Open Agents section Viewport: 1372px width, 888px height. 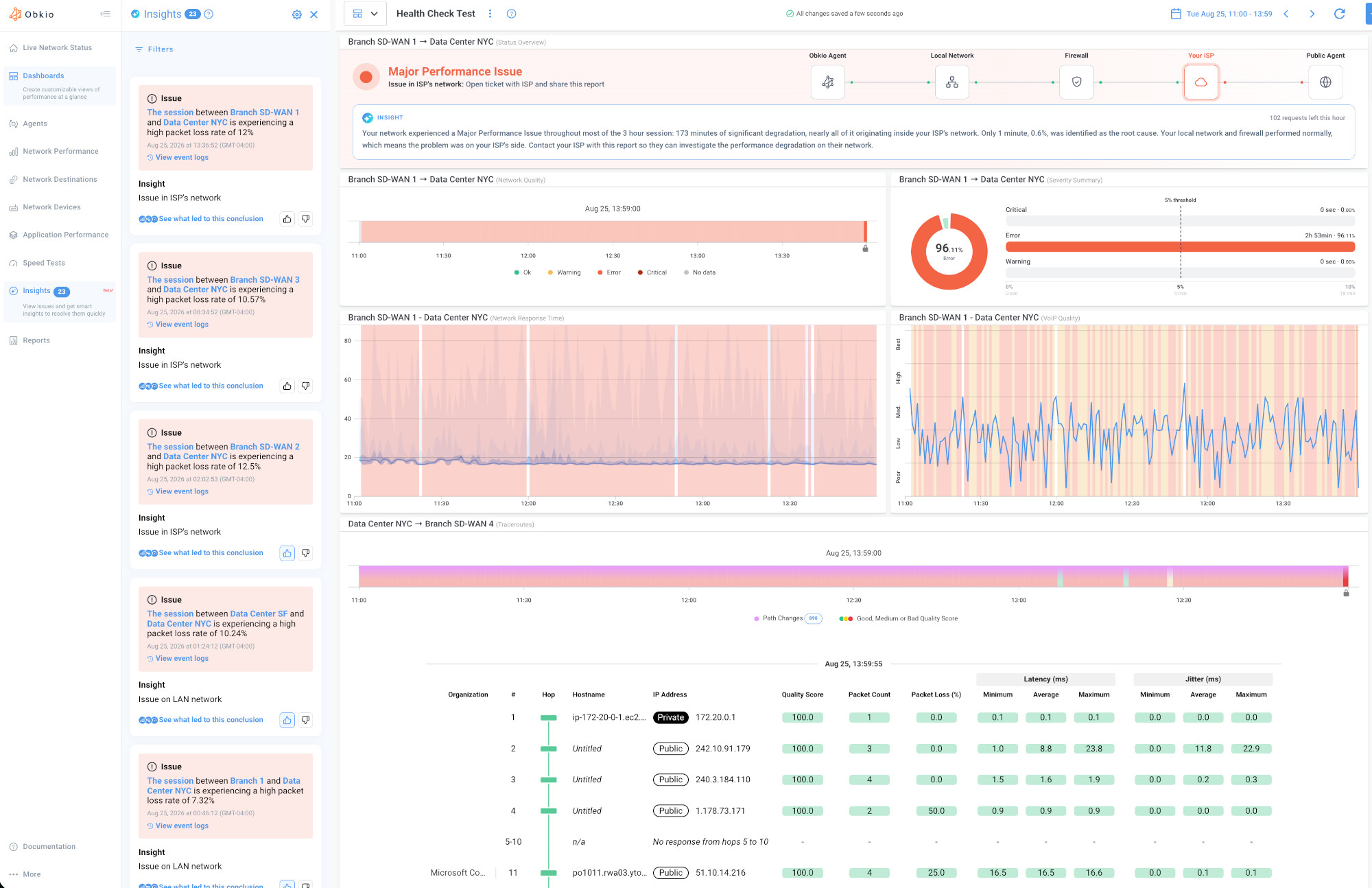35,124
